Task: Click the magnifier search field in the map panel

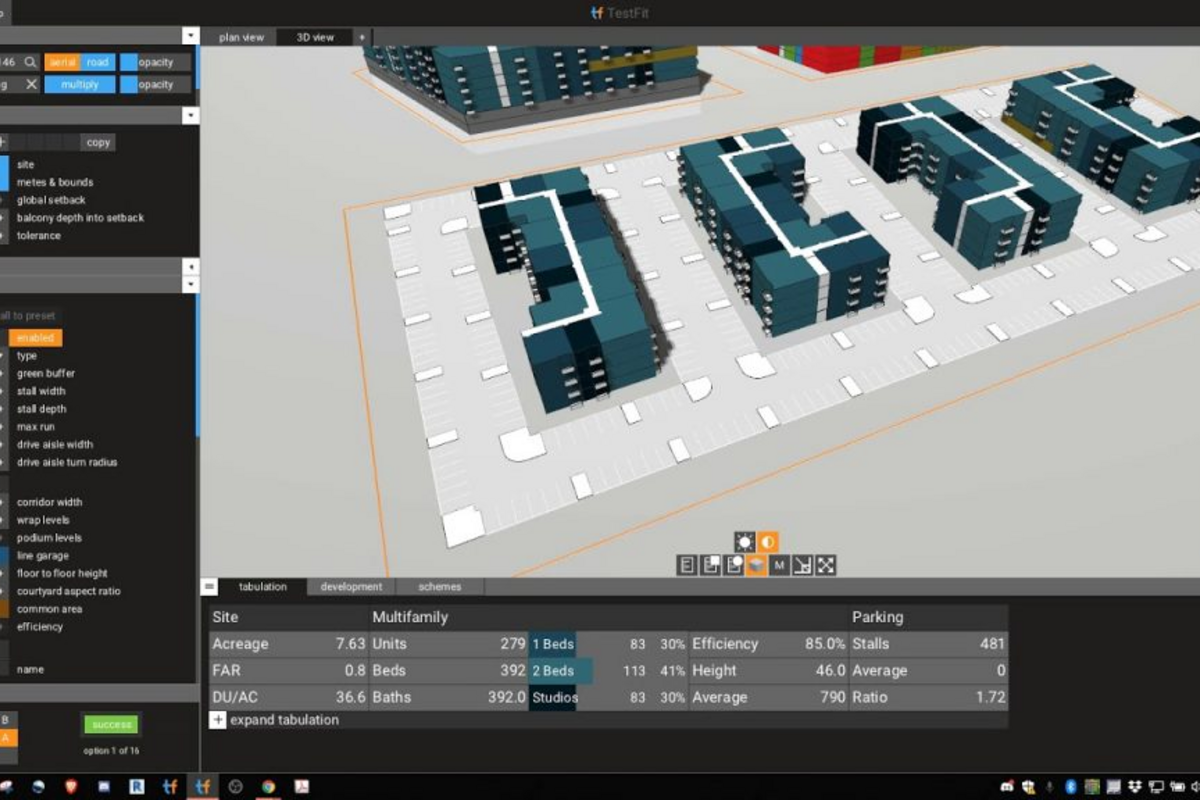Action: (32, 62)
